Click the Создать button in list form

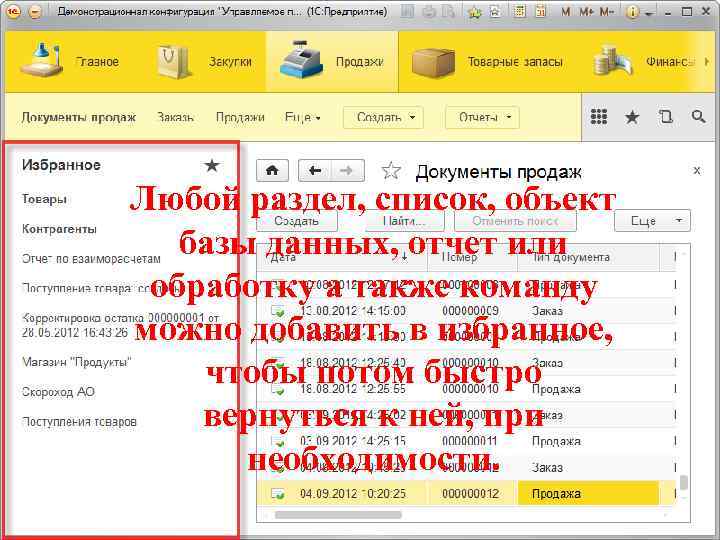(297, 221)
